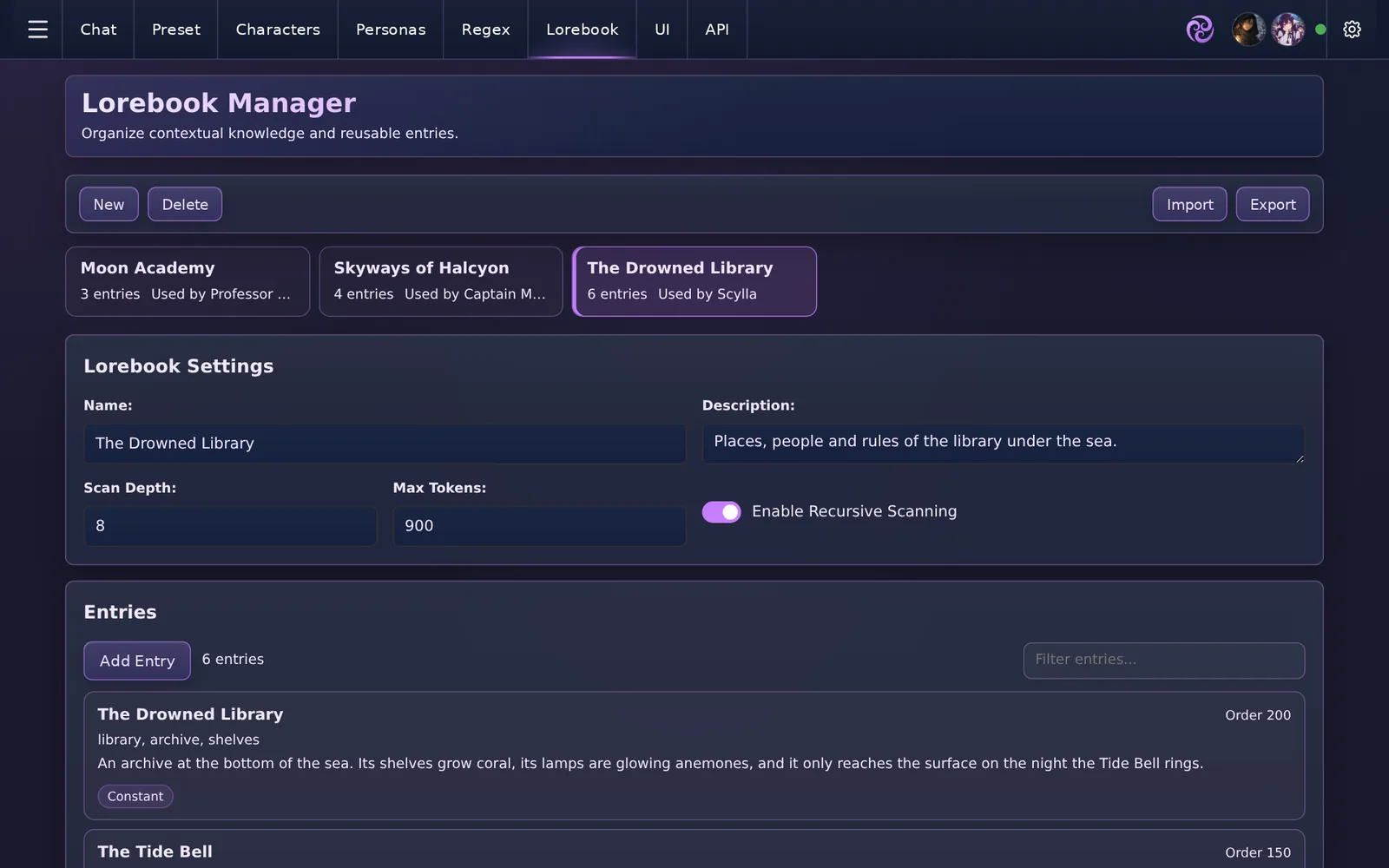The width and height of the screenshot is (1389, 868).
Task: Select the Lorebook tab
Action: 583,30
